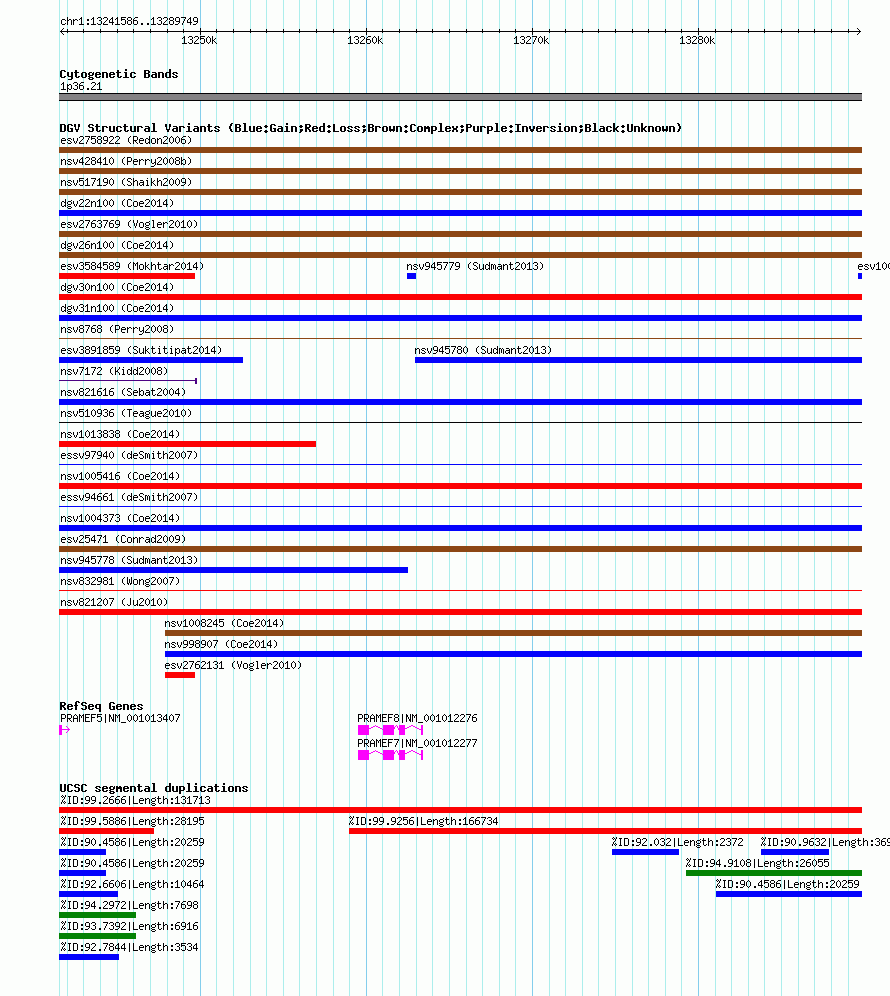Click the brown nsv1008245 complex variant bar
Image resolution: width=890 pixels, height=996 pixels.
[513, 633]
